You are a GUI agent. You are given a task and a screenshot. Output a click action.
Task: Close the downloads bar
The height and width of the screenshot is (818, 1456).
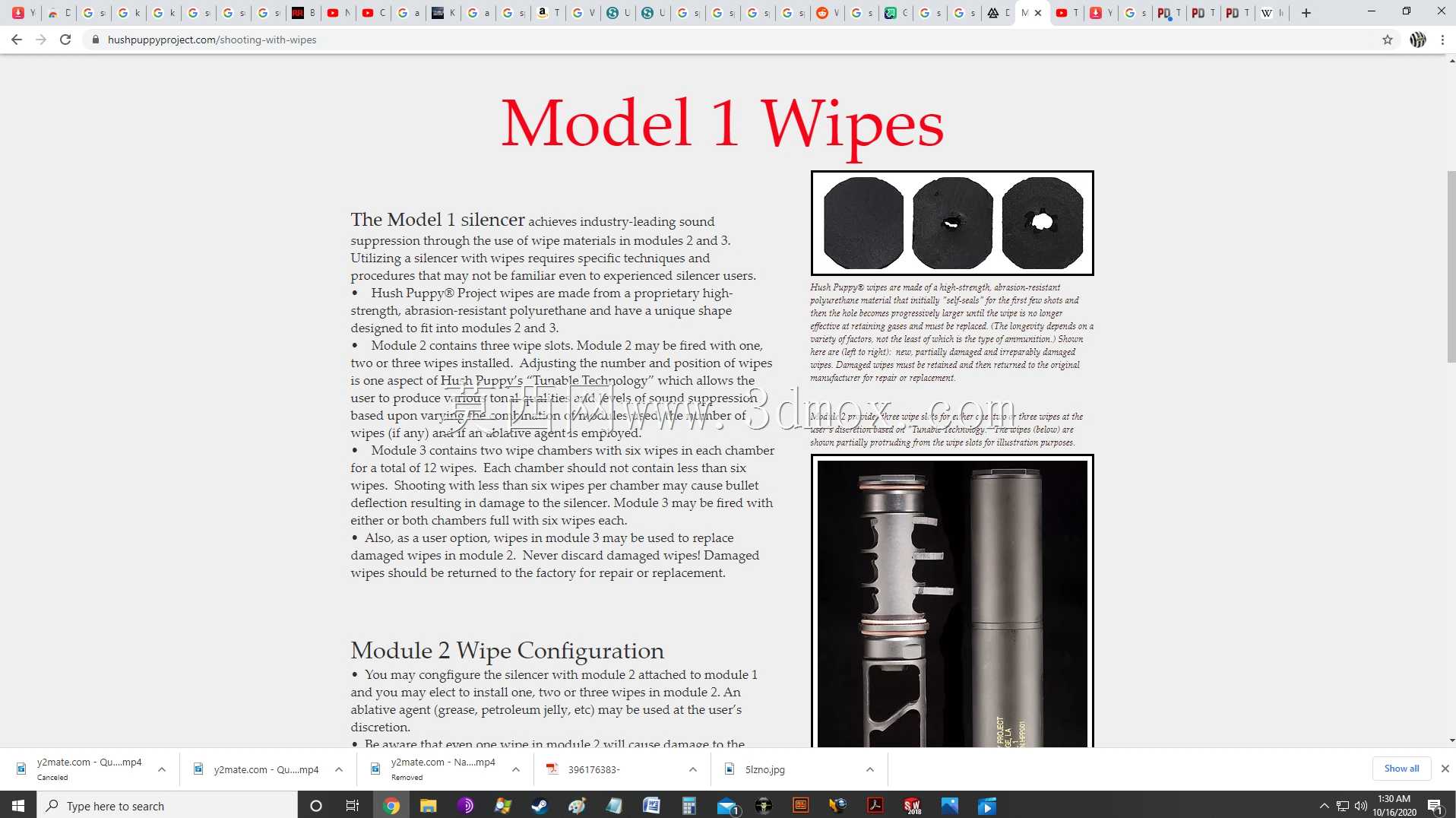[1445, 769]
